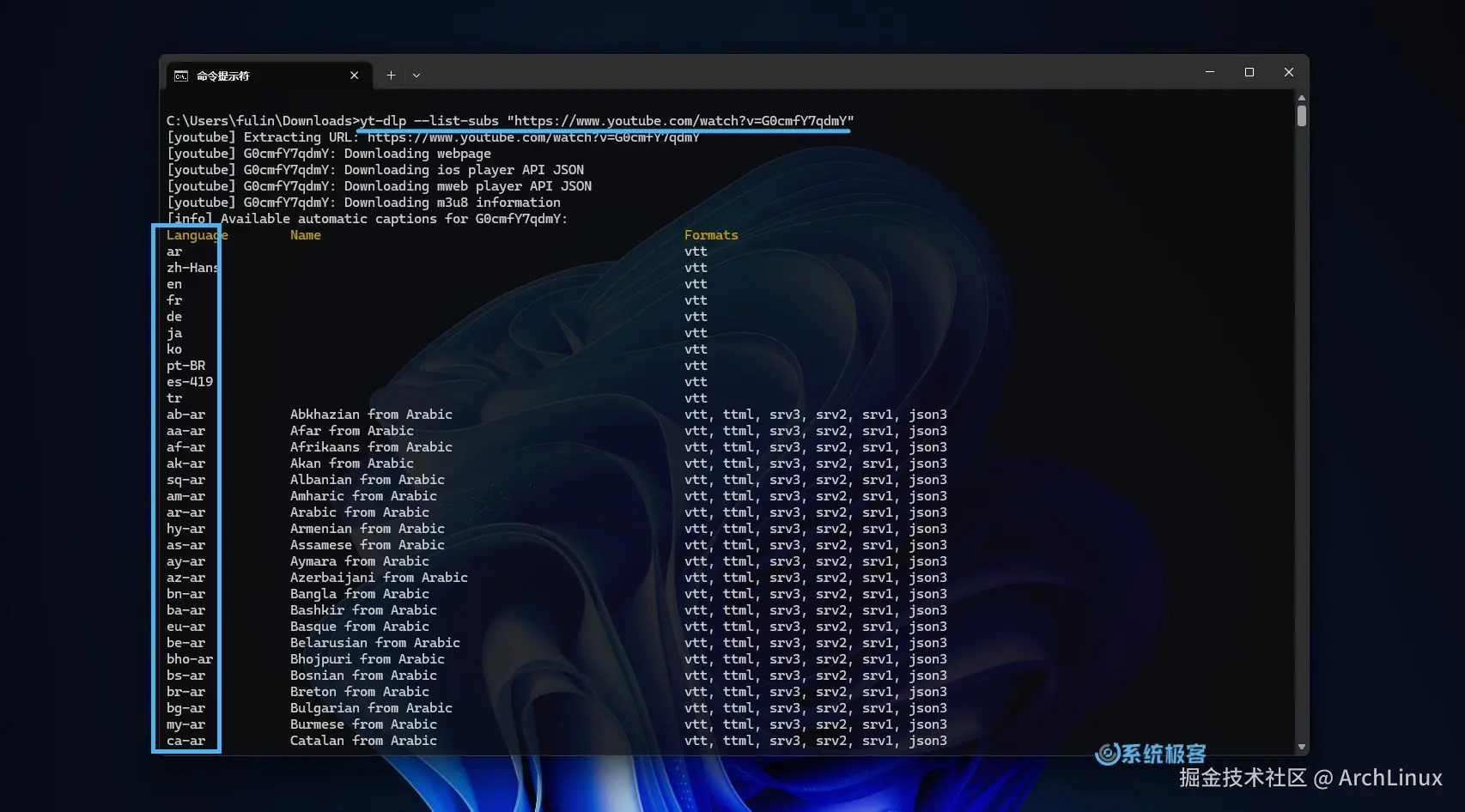This screenshot has width=1465, height=812.
Task: Click the vertical scrollbar thumb
Action: (1302, 115)
